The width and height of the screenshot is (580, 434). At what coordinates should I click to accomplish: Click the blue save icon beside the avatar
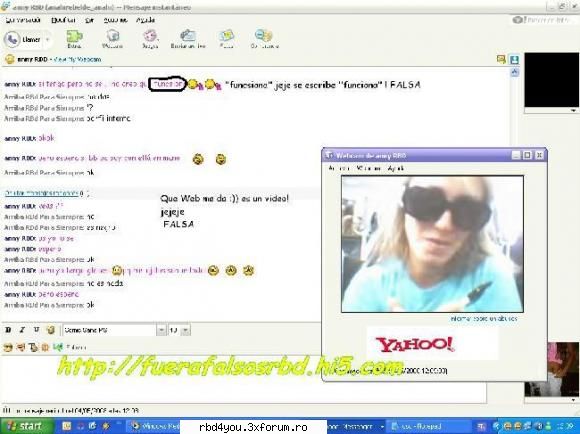click(515, 60)
